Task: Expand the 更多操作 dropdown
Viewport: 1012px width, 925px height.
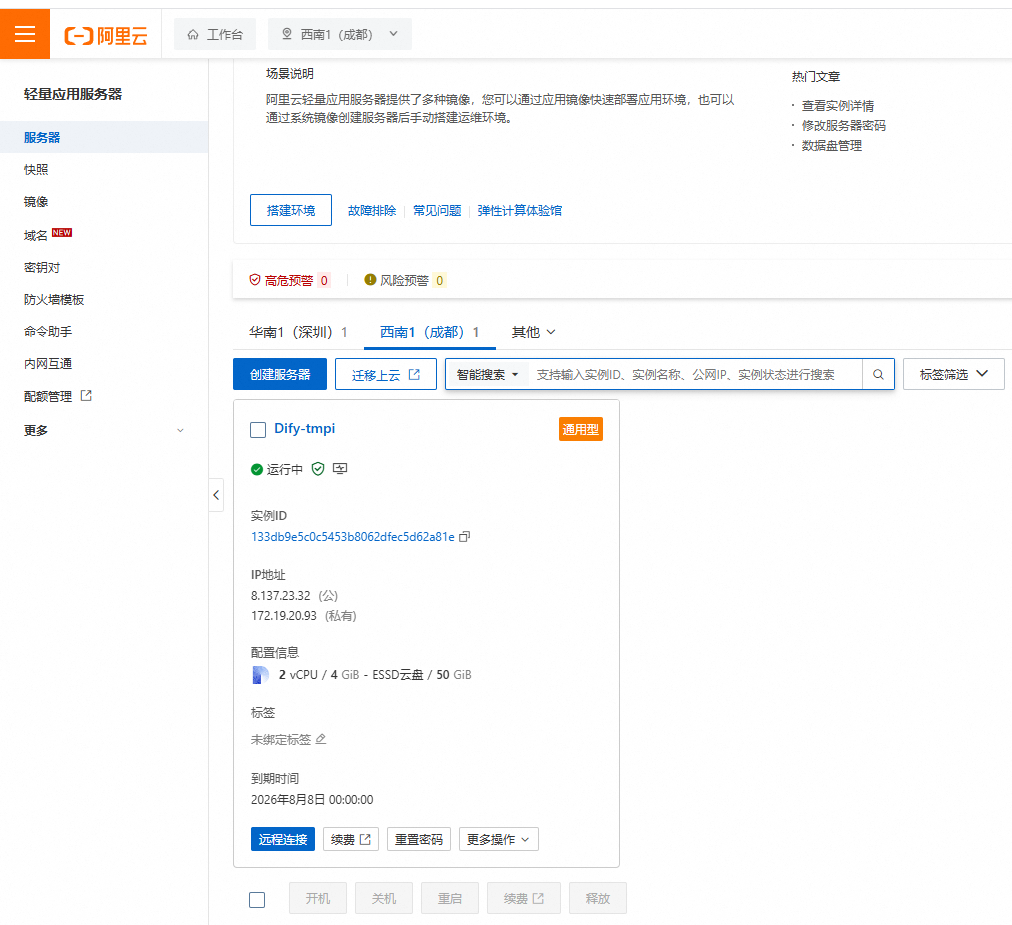Action: (x=498, y=839)
